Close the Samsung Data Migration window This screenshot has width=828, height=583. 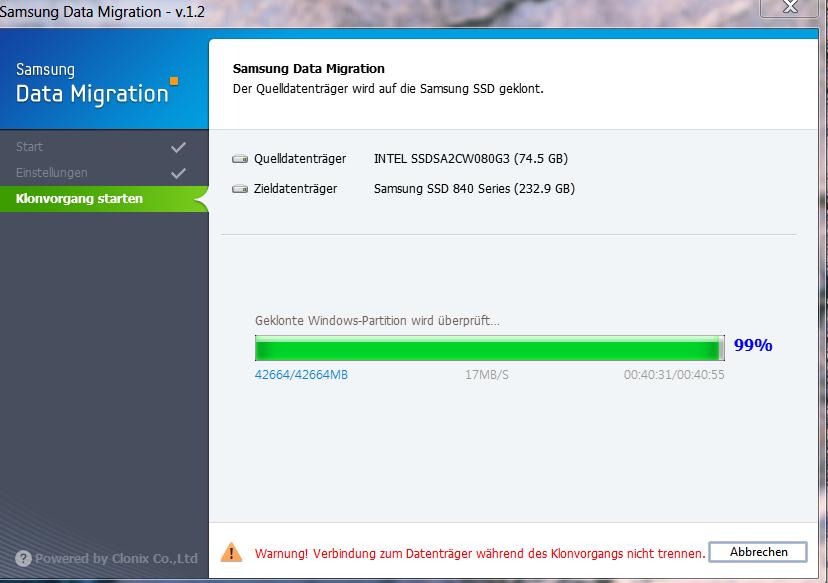coord(790,7)
